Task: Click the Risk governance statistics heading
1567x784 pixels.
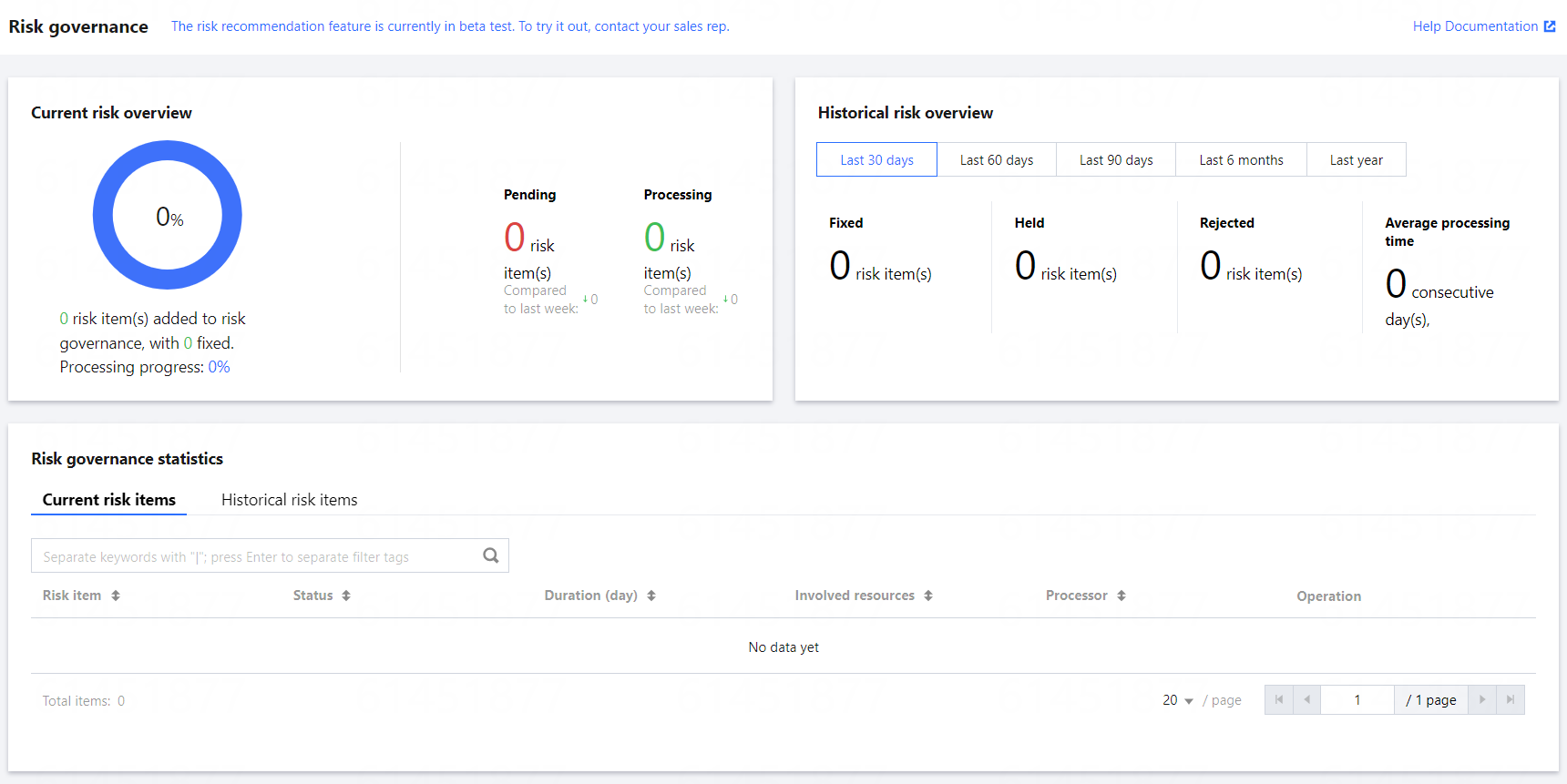Action: tap(128, 459)
